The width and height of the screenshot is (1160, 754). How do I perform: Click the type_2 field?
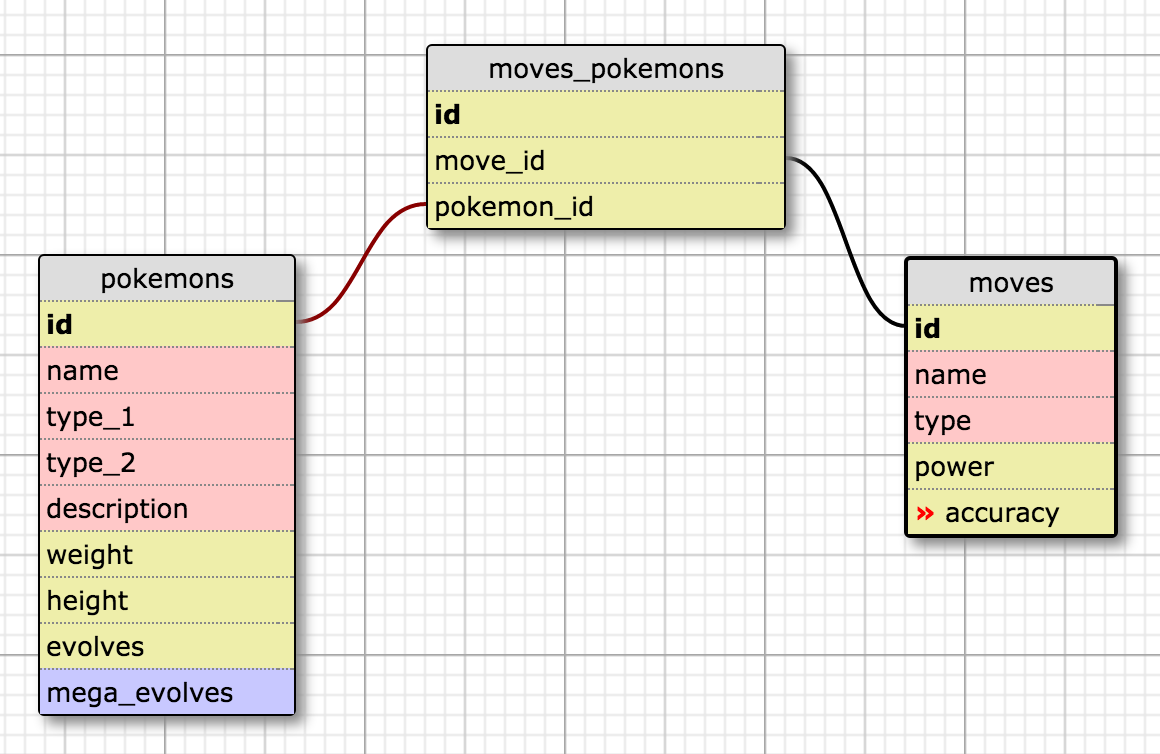click(167, 462)
